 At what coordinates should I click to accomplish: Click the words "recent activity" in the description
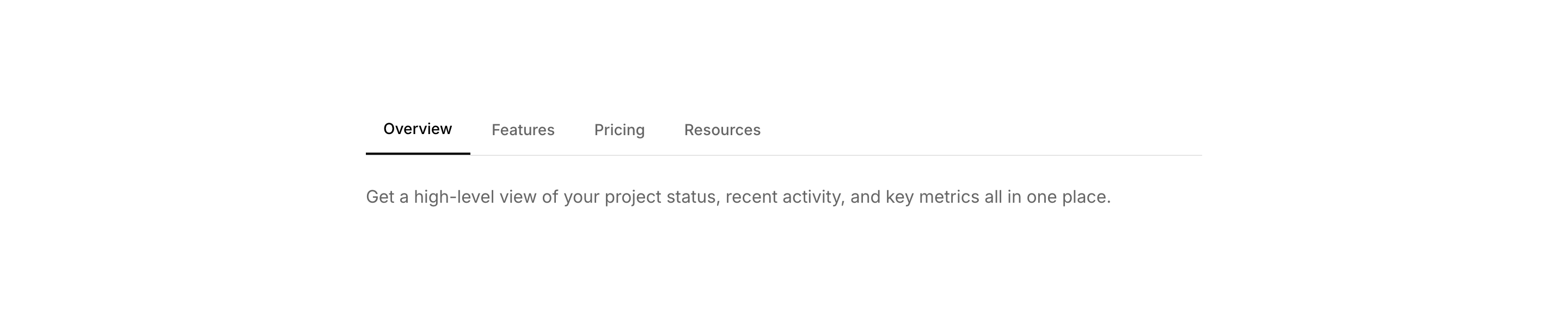click(783, 197)
